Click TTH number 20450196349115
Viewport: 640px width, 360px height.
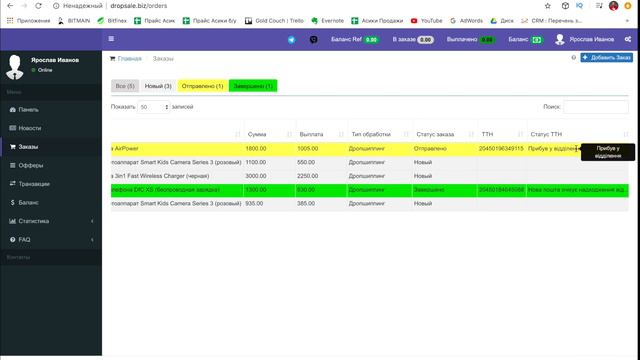point(501,149)
